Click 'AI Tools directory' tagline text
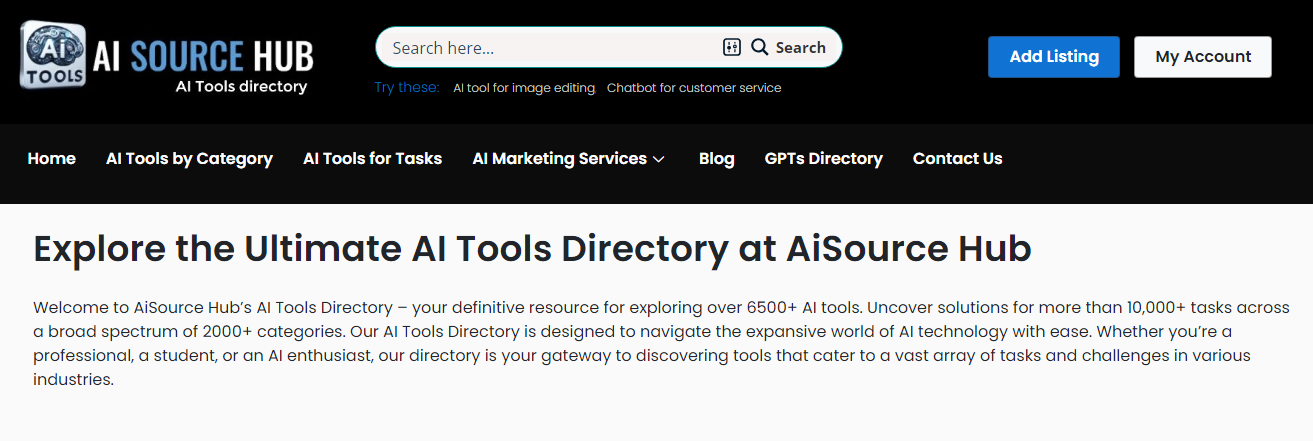The image size is (1313, 441). pyautogui.click(x=241, y=87)
